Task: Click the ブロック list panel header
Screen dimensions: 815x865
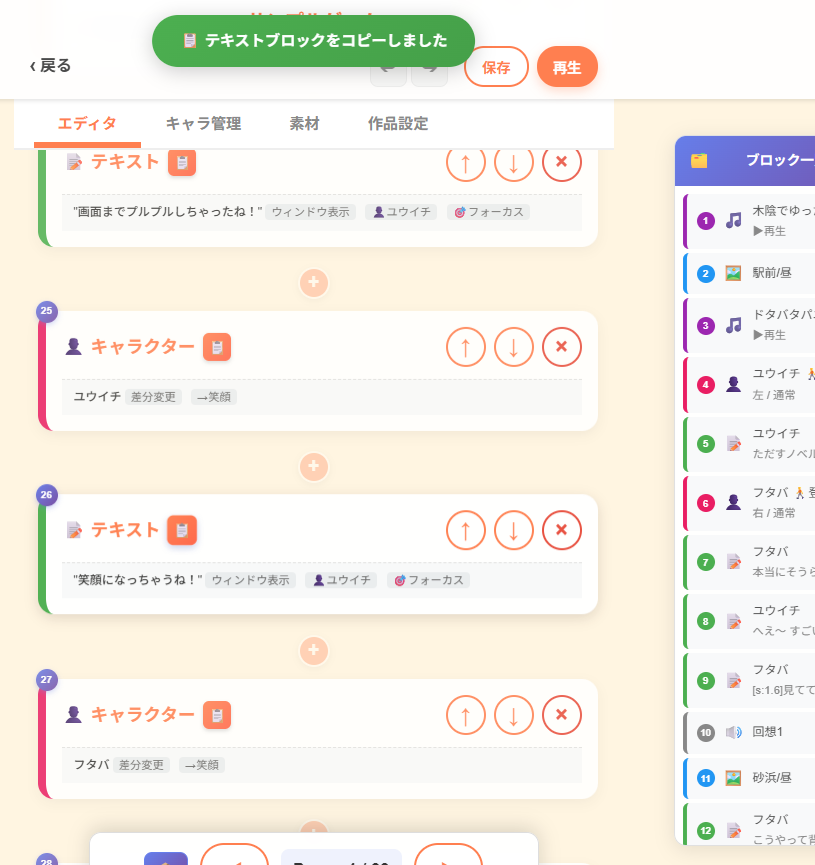Action: (x=745, y=161)
